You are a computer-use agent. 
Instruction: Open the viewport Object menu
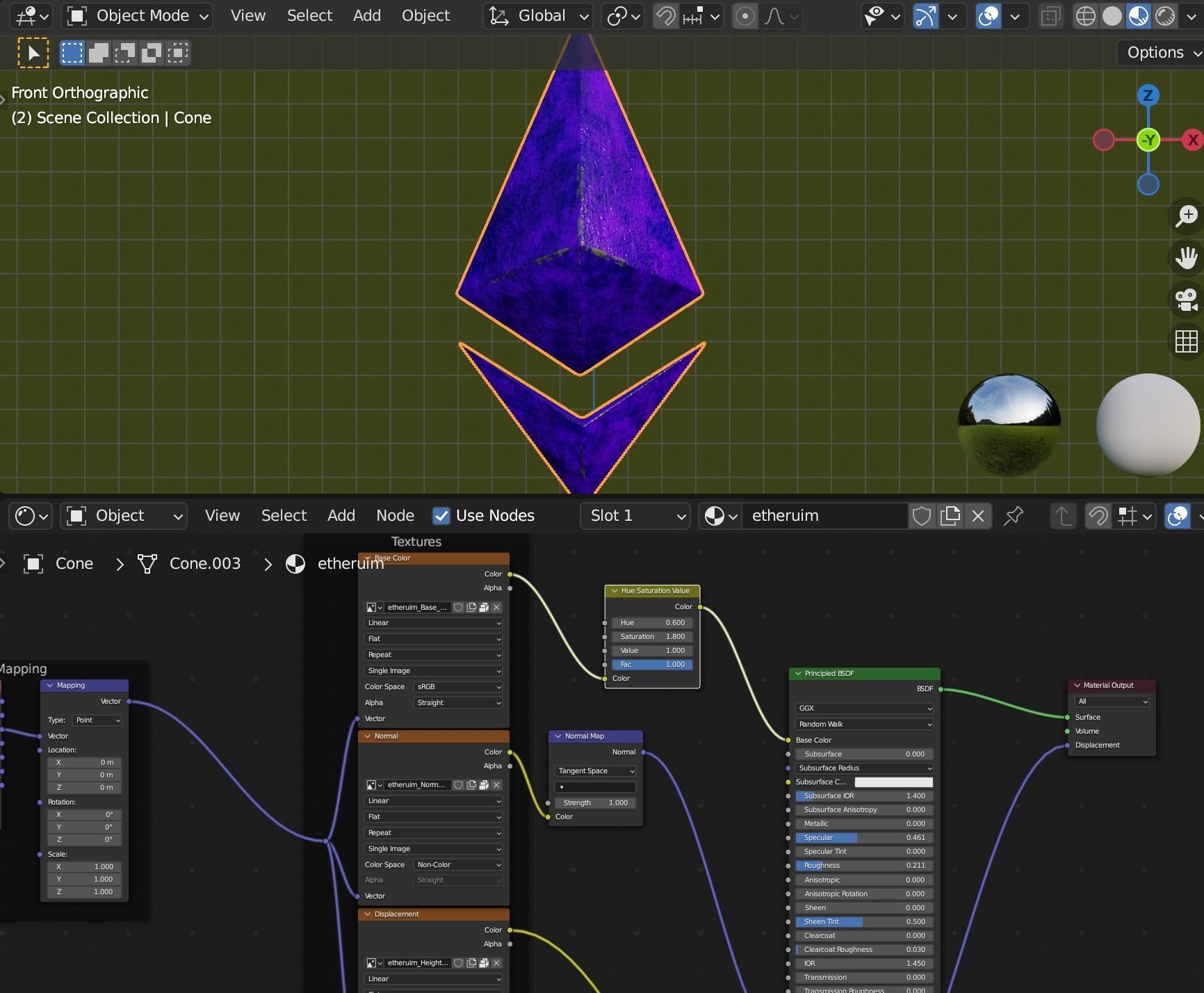(x=425, y=16)
